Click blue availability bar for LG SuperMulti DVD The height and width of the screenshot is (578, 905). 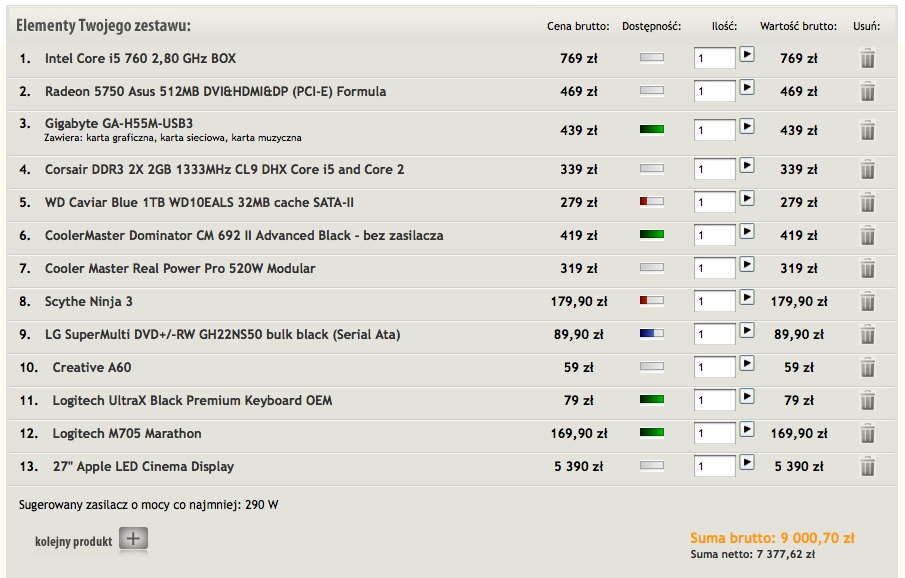(652, 333)
